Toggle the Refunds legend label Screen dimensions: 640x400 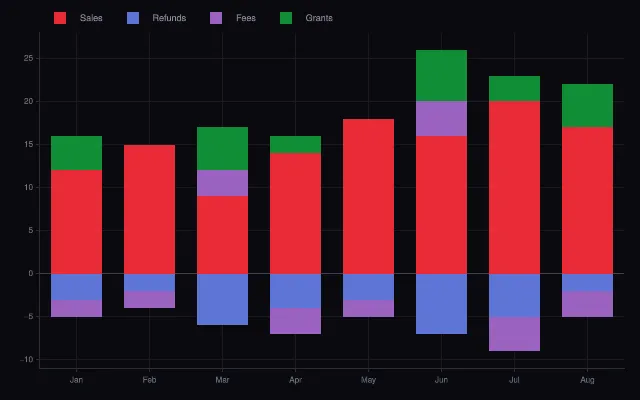click(169, 18)
